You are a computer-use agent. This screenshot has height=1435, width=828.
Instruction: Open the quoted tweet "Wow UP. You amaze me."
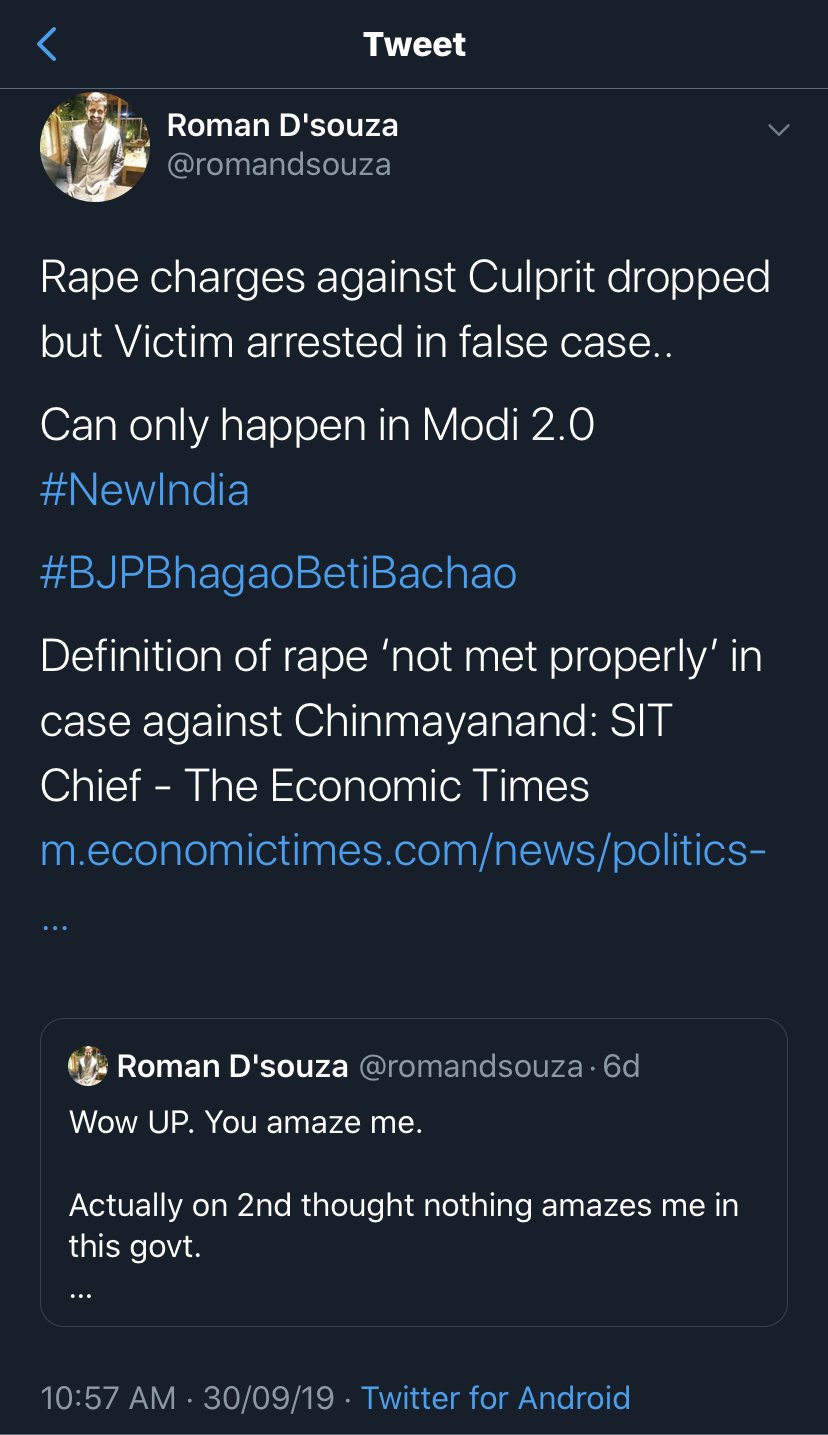point(246,1121)
